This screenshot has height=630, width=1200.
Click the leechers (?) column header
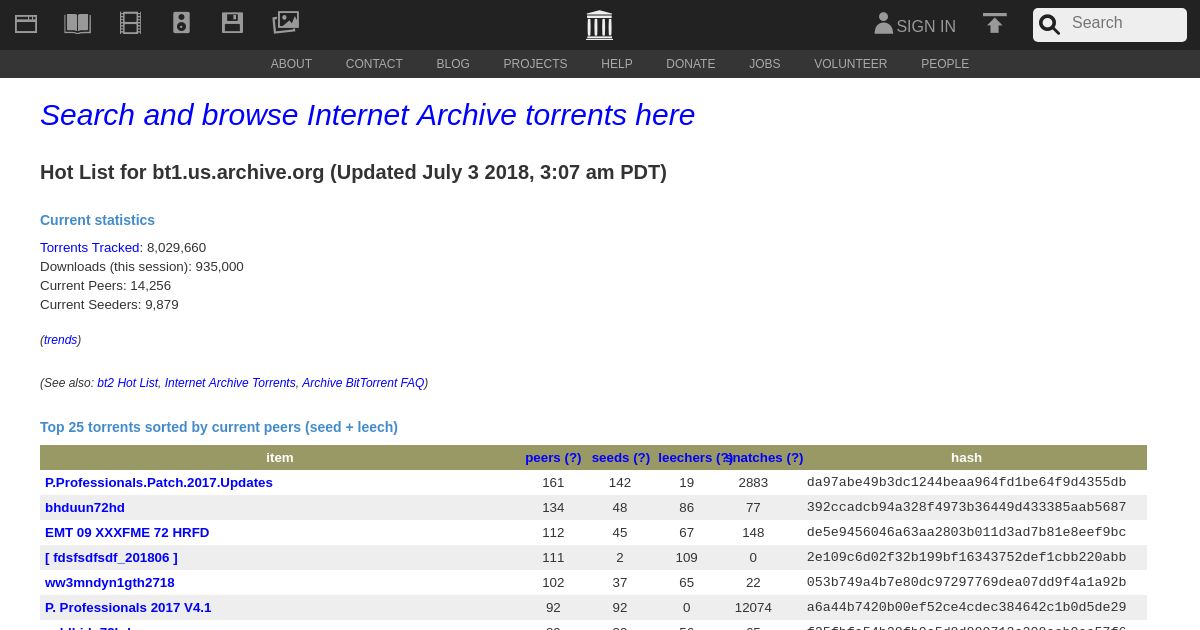[695, 458]
